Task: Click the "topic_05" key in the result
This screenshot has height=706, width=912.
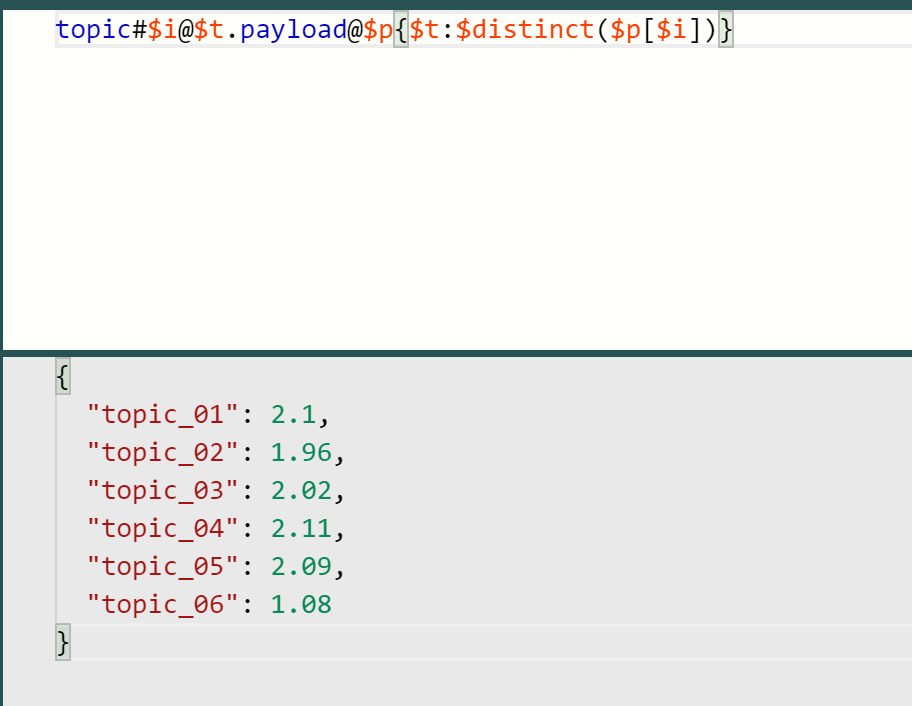Action: point(163,566)
